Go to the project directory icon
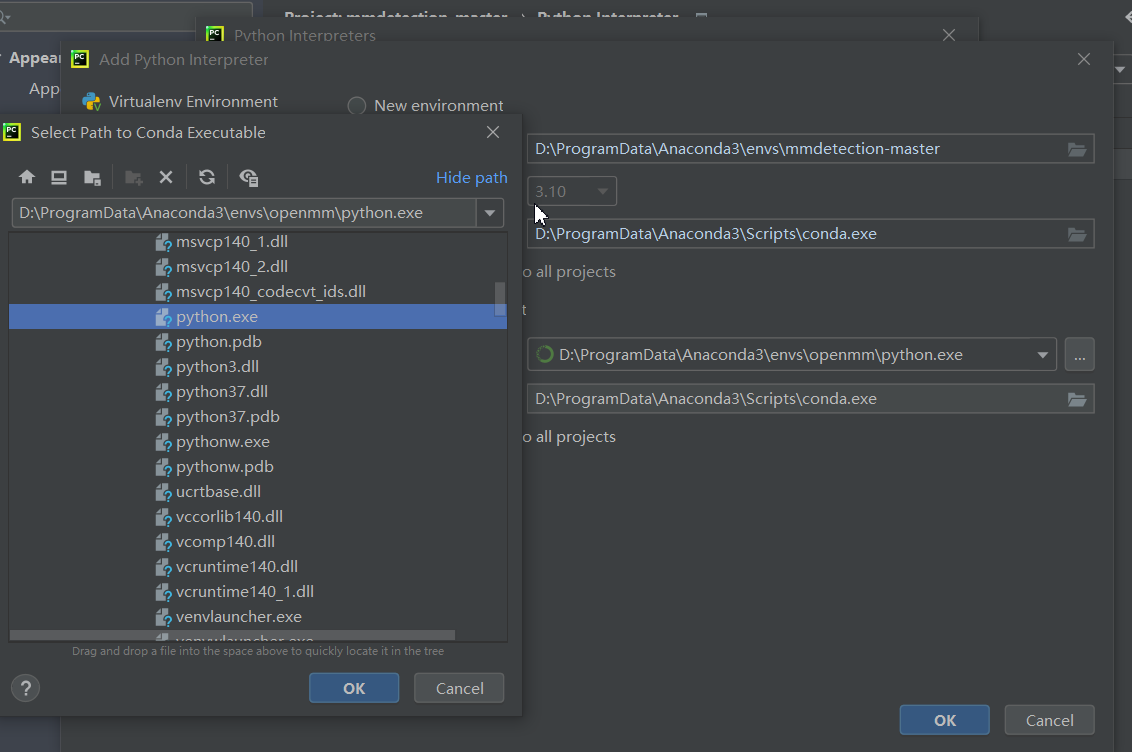The height and width of the screenshot is (752, 1132). (92, 178)
